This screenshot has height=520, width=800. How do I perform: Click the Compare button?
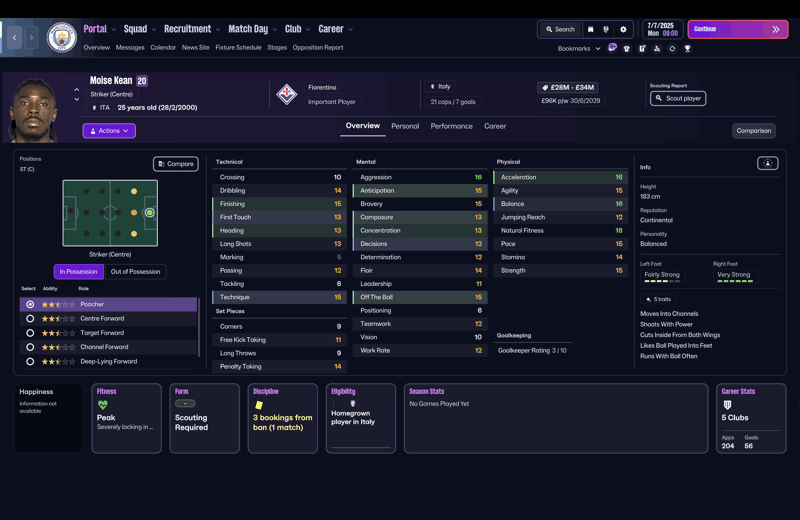[x=176, y=164]
